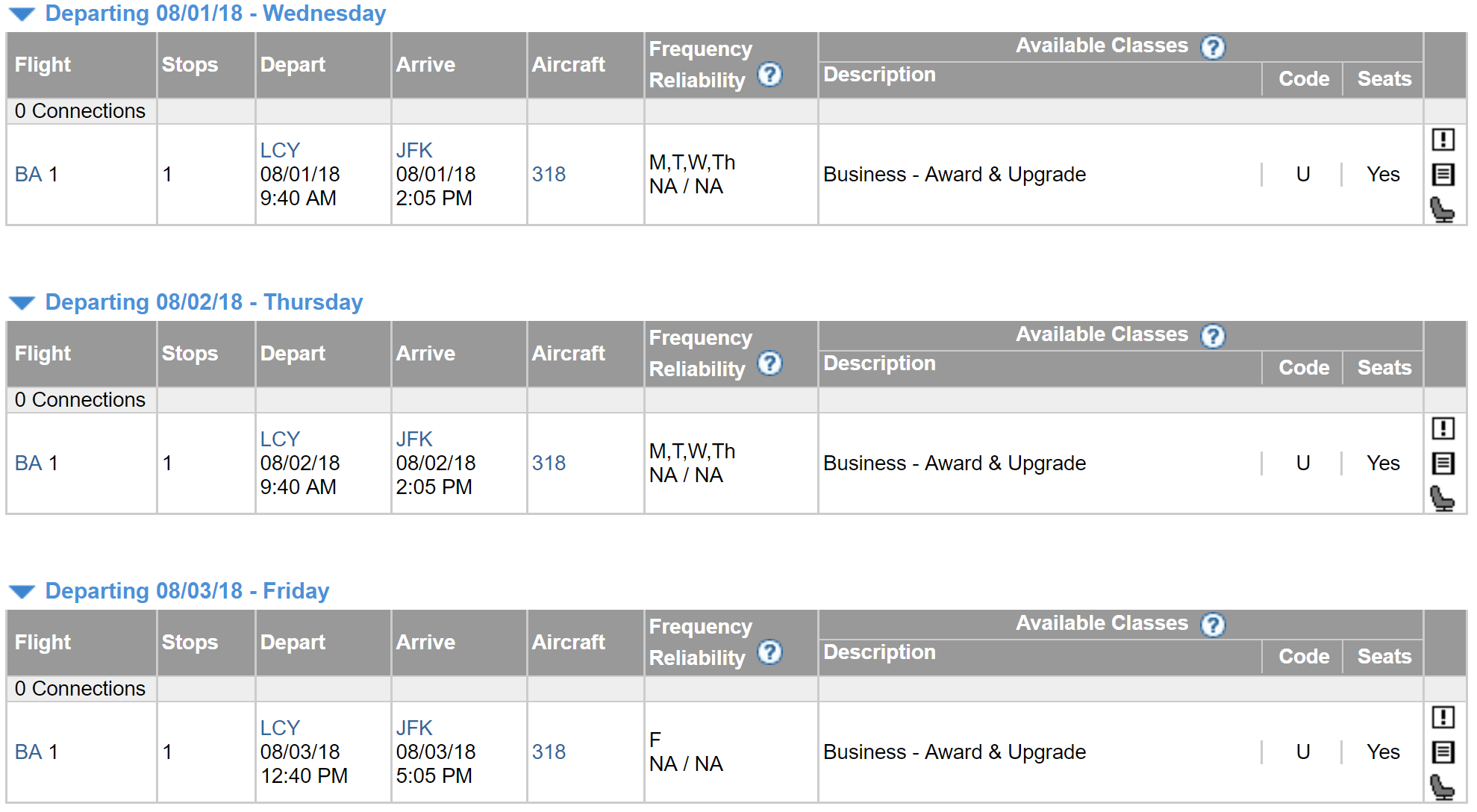Open the details list icon for the Friday flight

click(1442, 752)
